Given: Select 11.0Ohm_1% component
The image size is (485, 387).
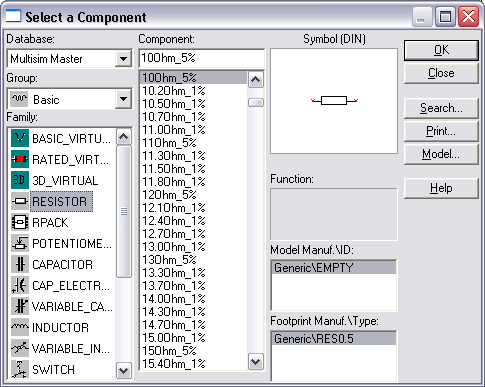Looking at the screenshot, I should 193,130.
